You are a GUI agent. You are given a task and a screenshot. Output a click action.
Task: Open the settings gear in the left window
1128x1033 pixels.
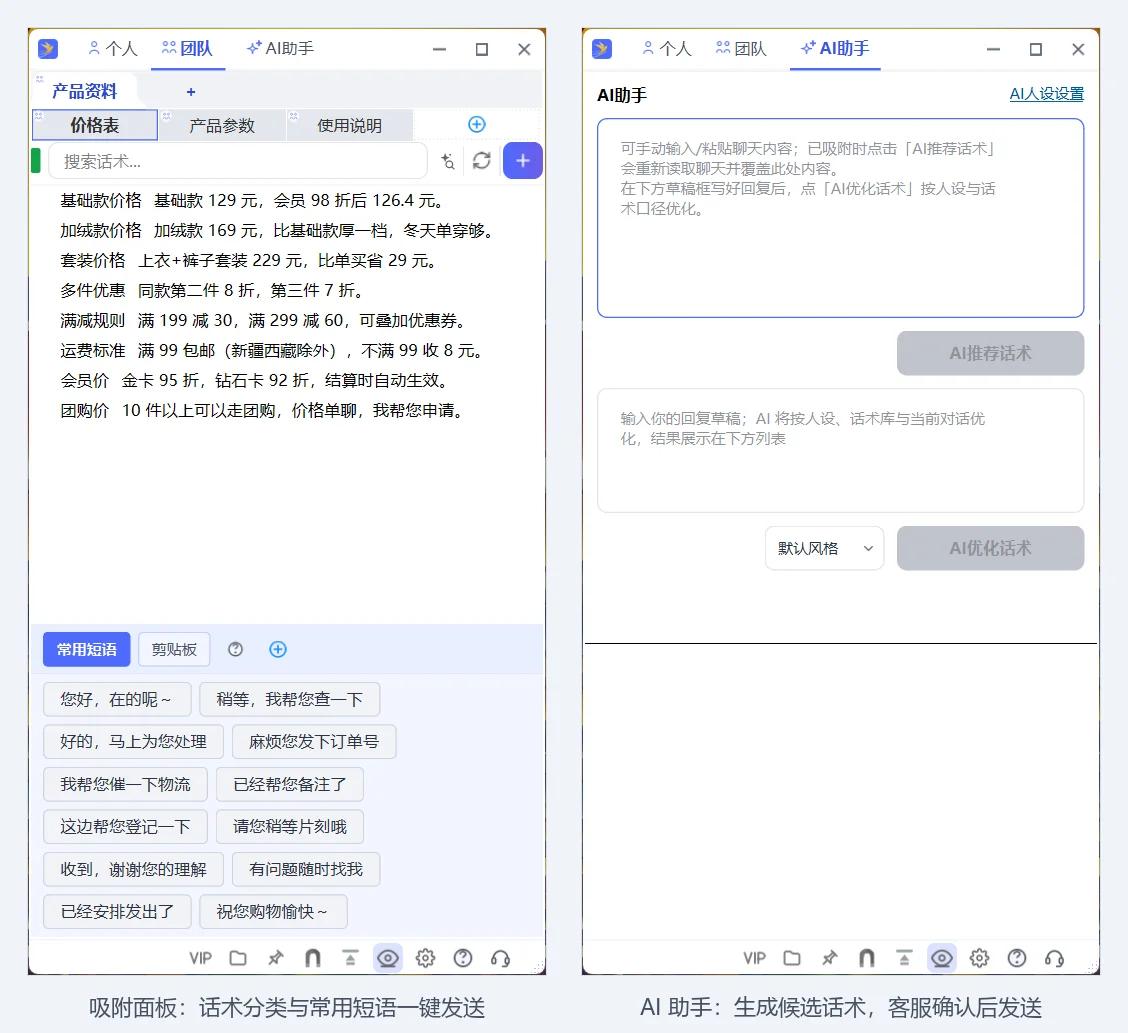[425, 958]
